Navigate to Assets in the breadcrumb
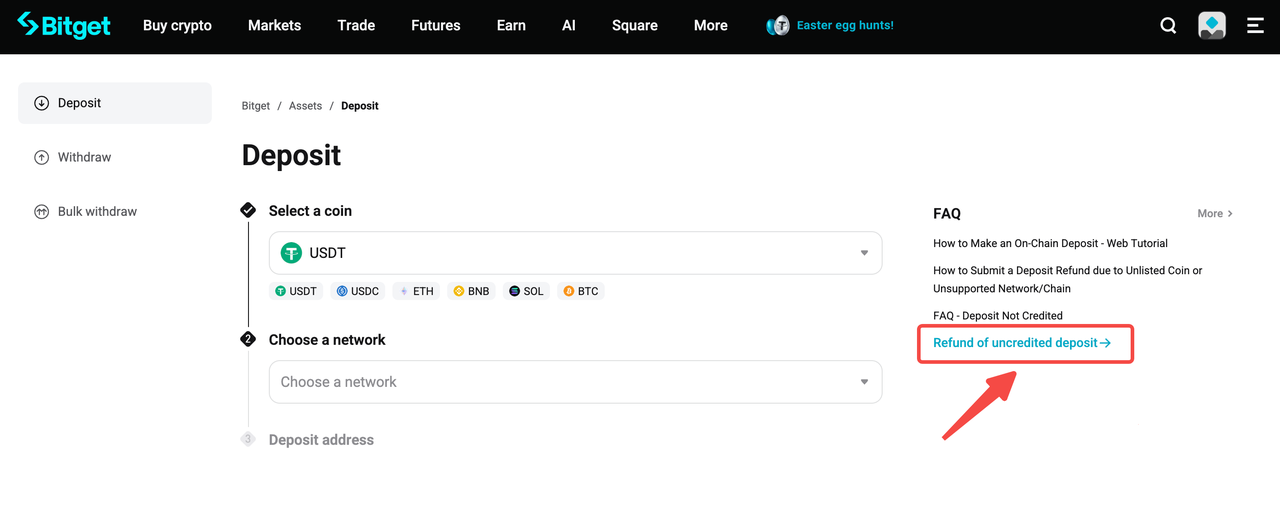 coord(305,106)
